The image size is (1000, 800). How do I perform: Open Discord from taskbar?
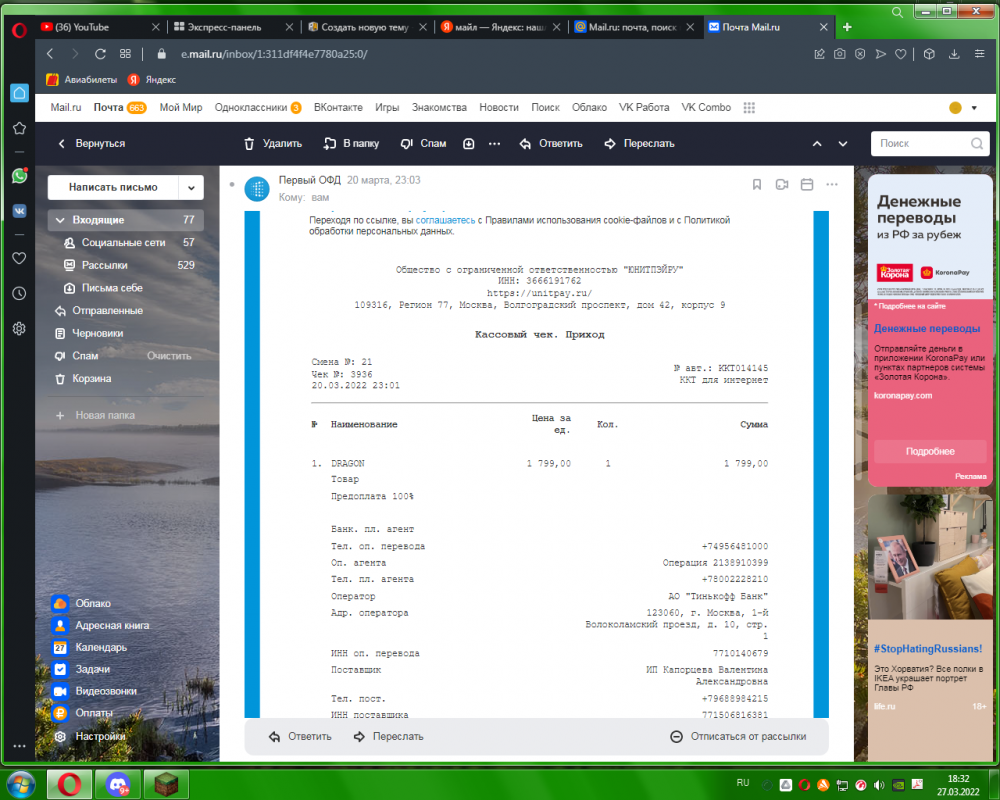pos(118,784)
